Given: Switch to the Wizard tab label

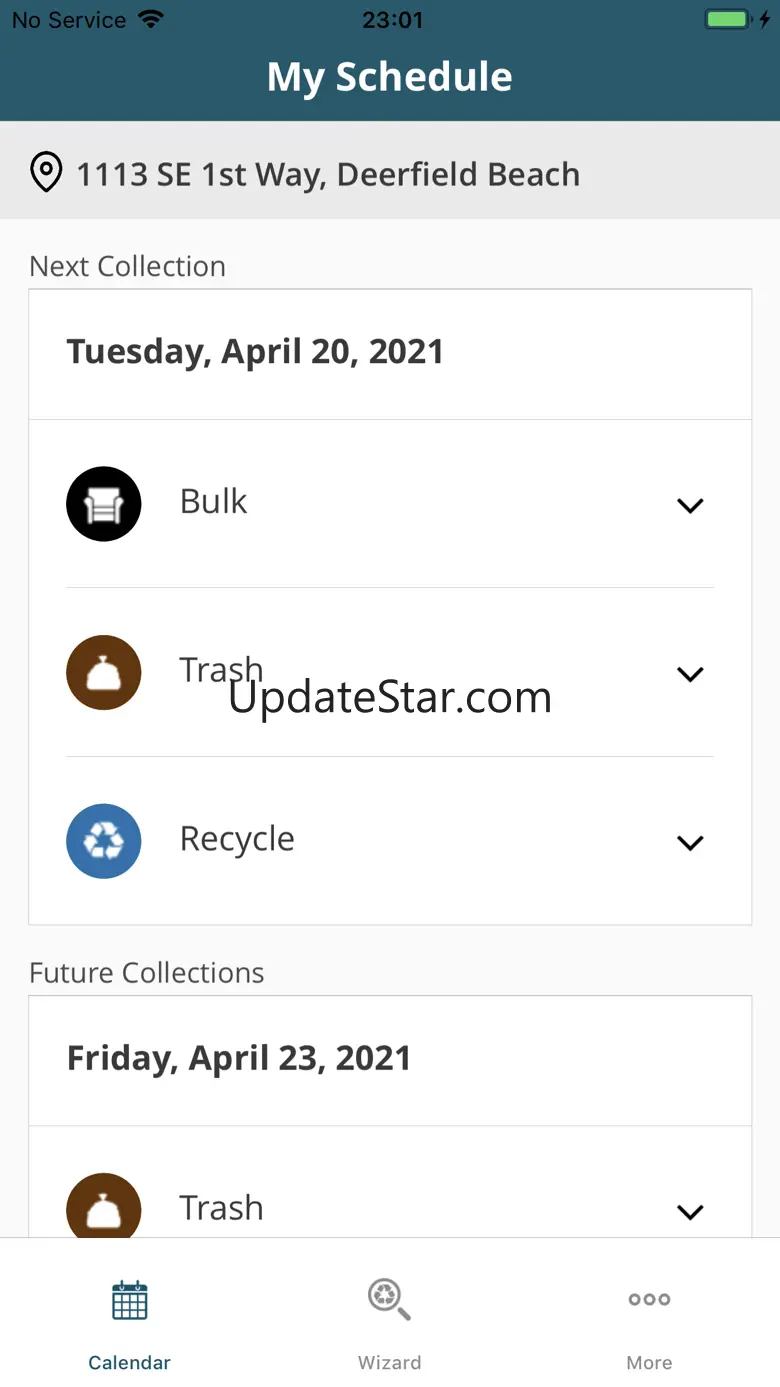Looking at the screenshot, I should pyautogui.click(x=389, y=1363).
